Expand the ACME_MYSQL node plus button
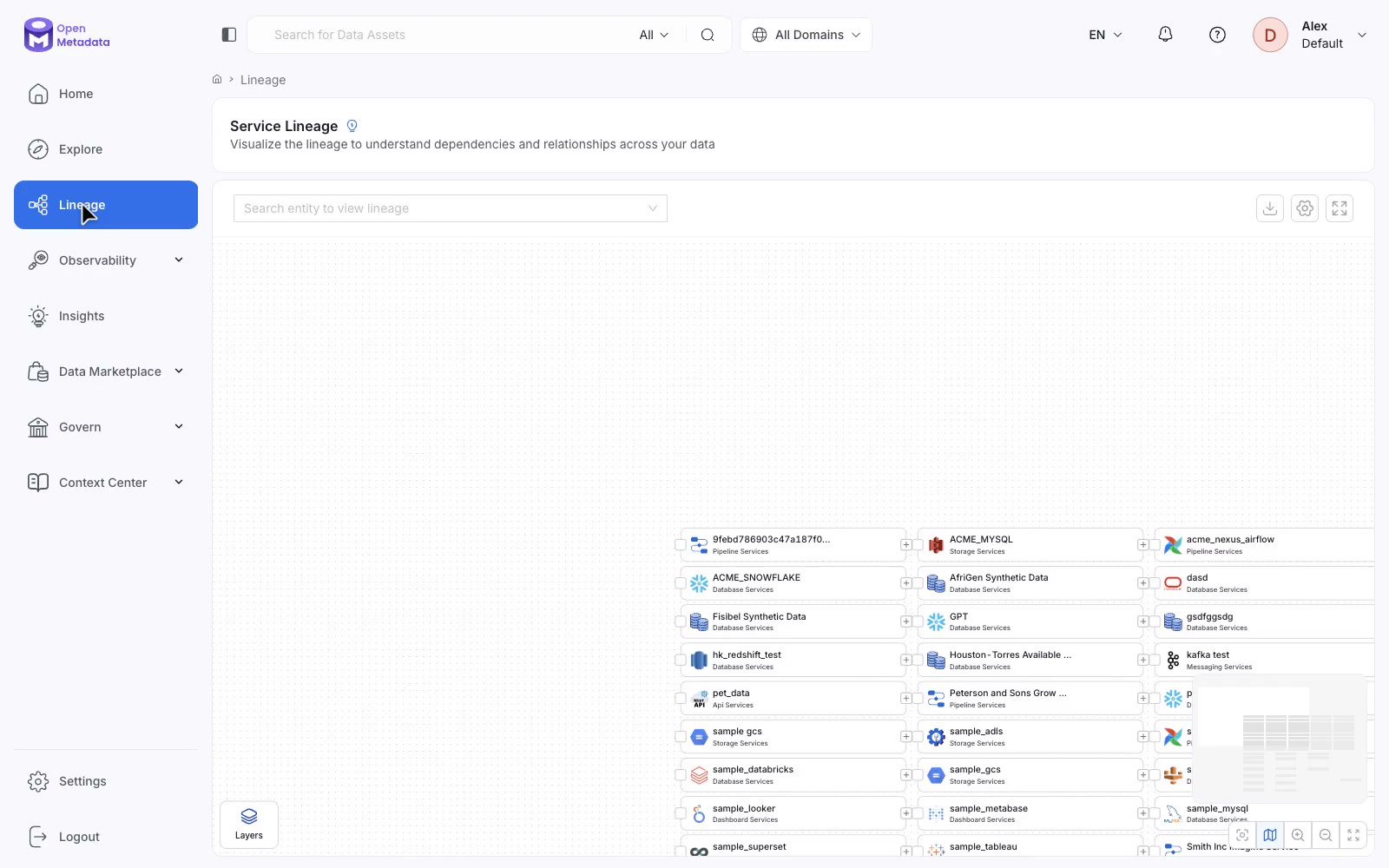 tap(1142, 545)
